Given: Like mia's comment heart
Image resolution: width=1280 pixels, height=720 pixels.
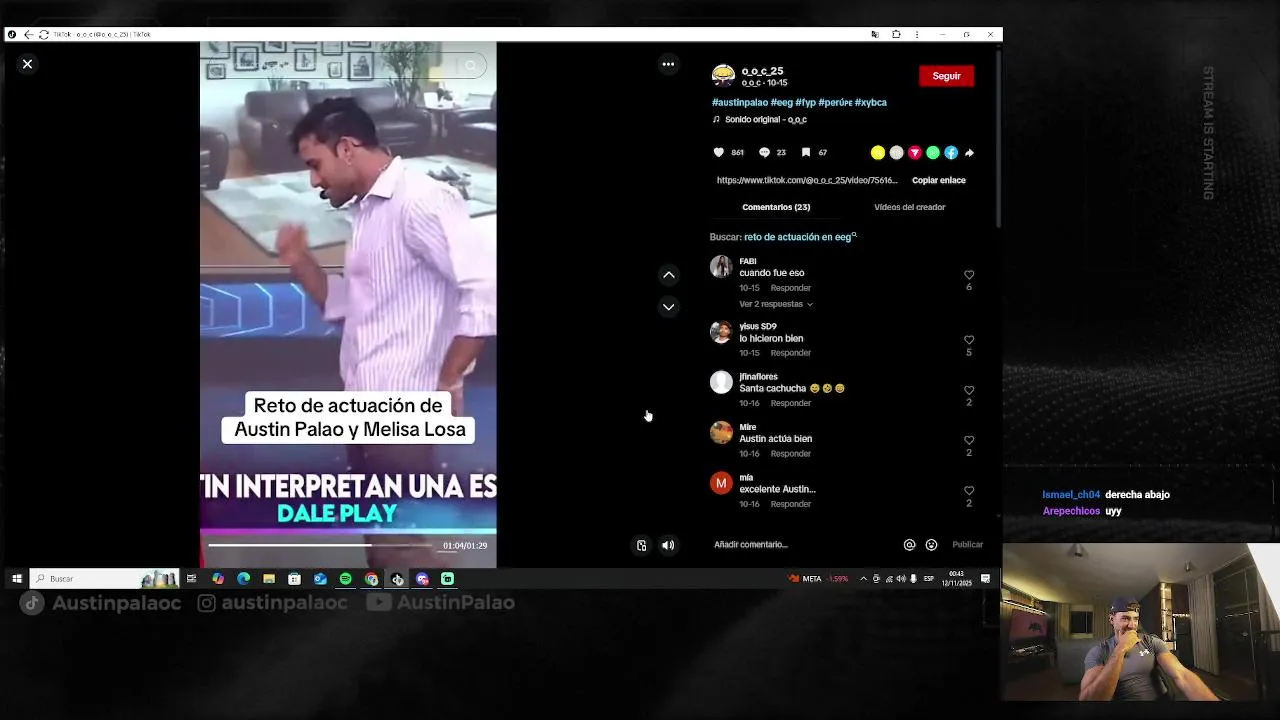Looking at the screenshot, I should tap(969, 491).
